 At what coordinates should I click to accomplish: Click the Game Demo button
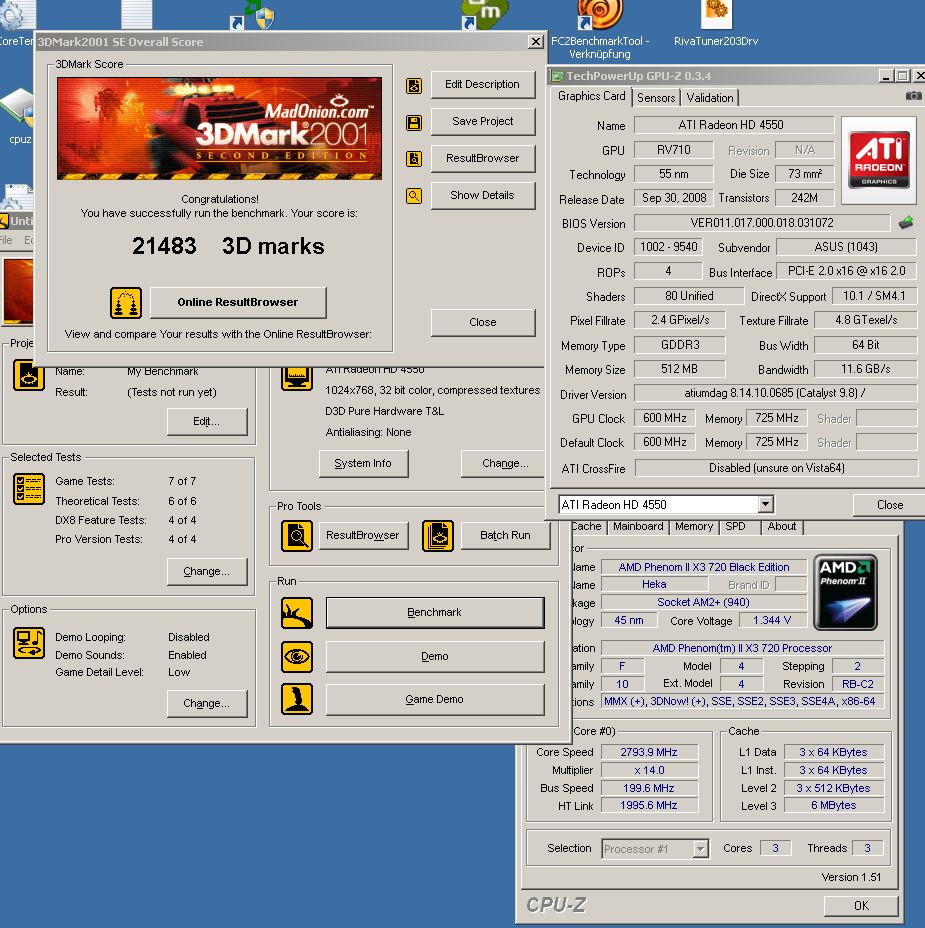(x=434, y=700)
